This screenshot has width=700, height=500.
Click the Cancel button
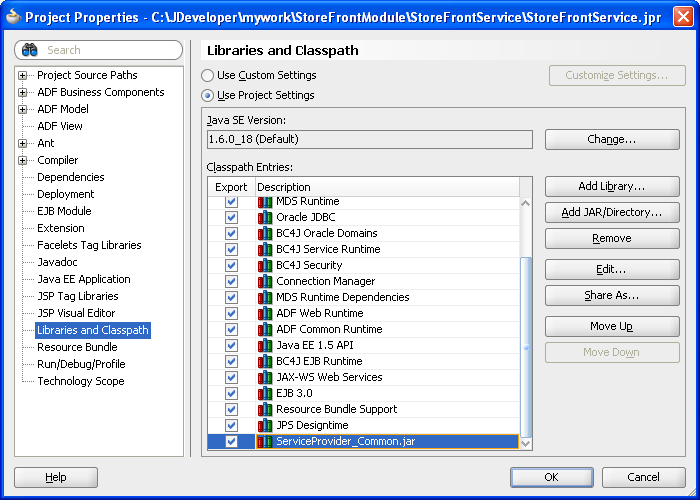[x=643, y=477]
